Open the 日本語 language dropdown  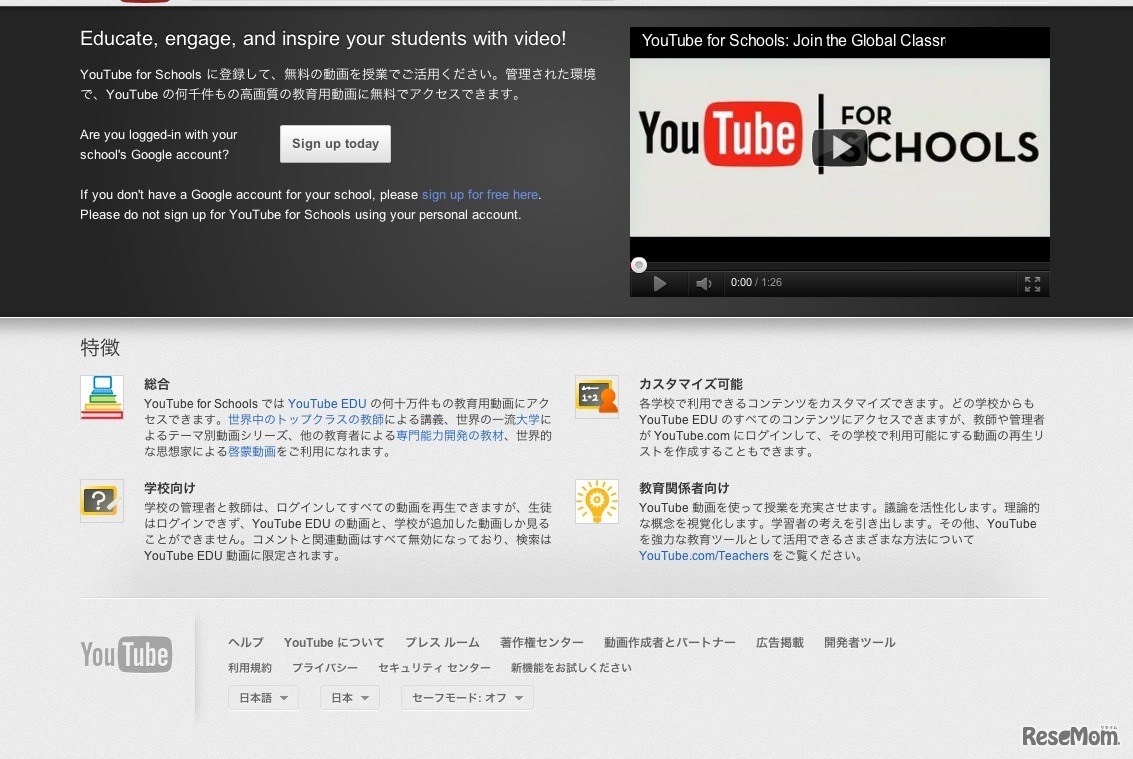click(263, 698)
